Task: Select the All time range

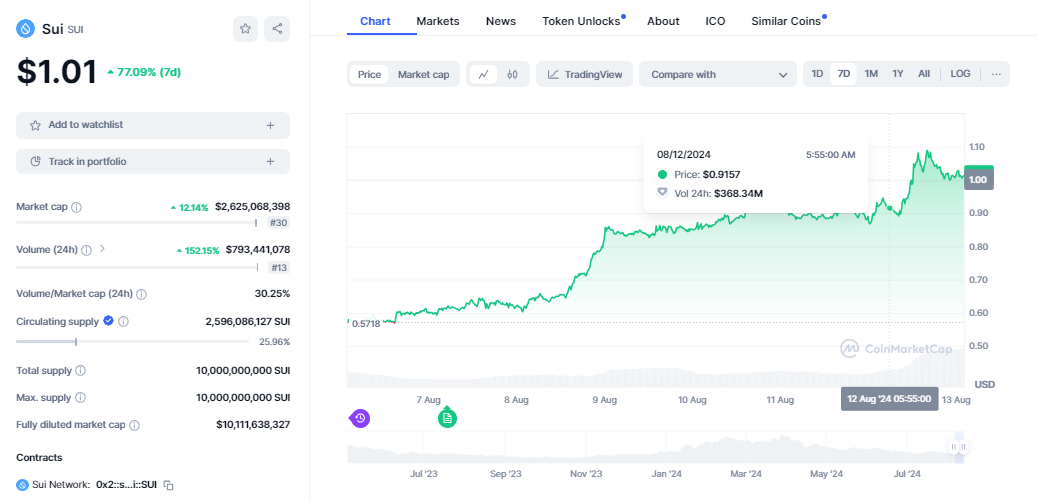Action: tap(924, 73)
